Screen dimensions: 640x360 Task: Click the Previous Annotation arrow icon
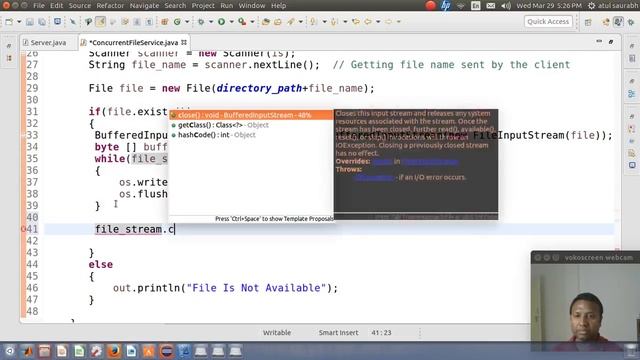tap(335, 22)
